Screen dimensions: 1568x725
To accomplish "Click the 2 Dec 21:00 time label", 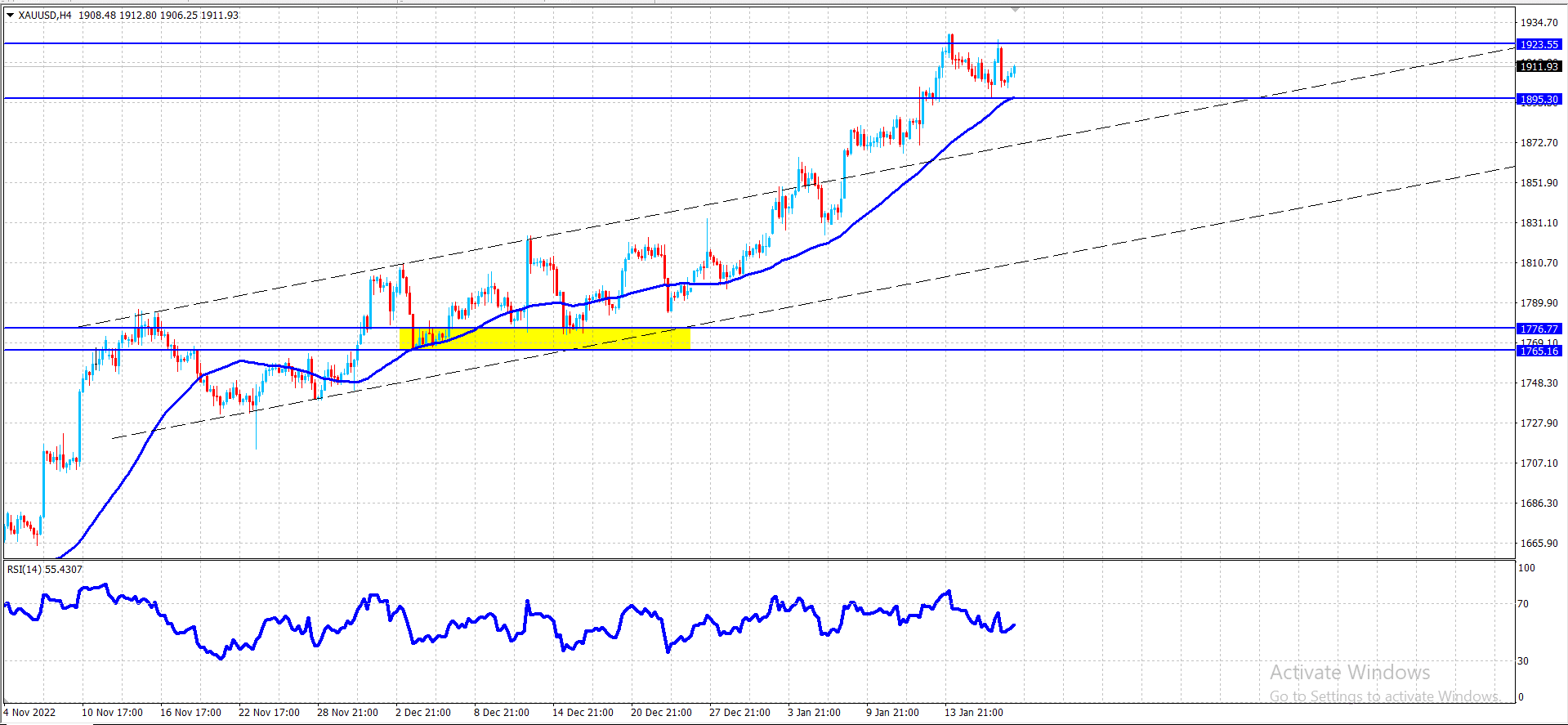I will pyautogui.click(x=423, y=712).
